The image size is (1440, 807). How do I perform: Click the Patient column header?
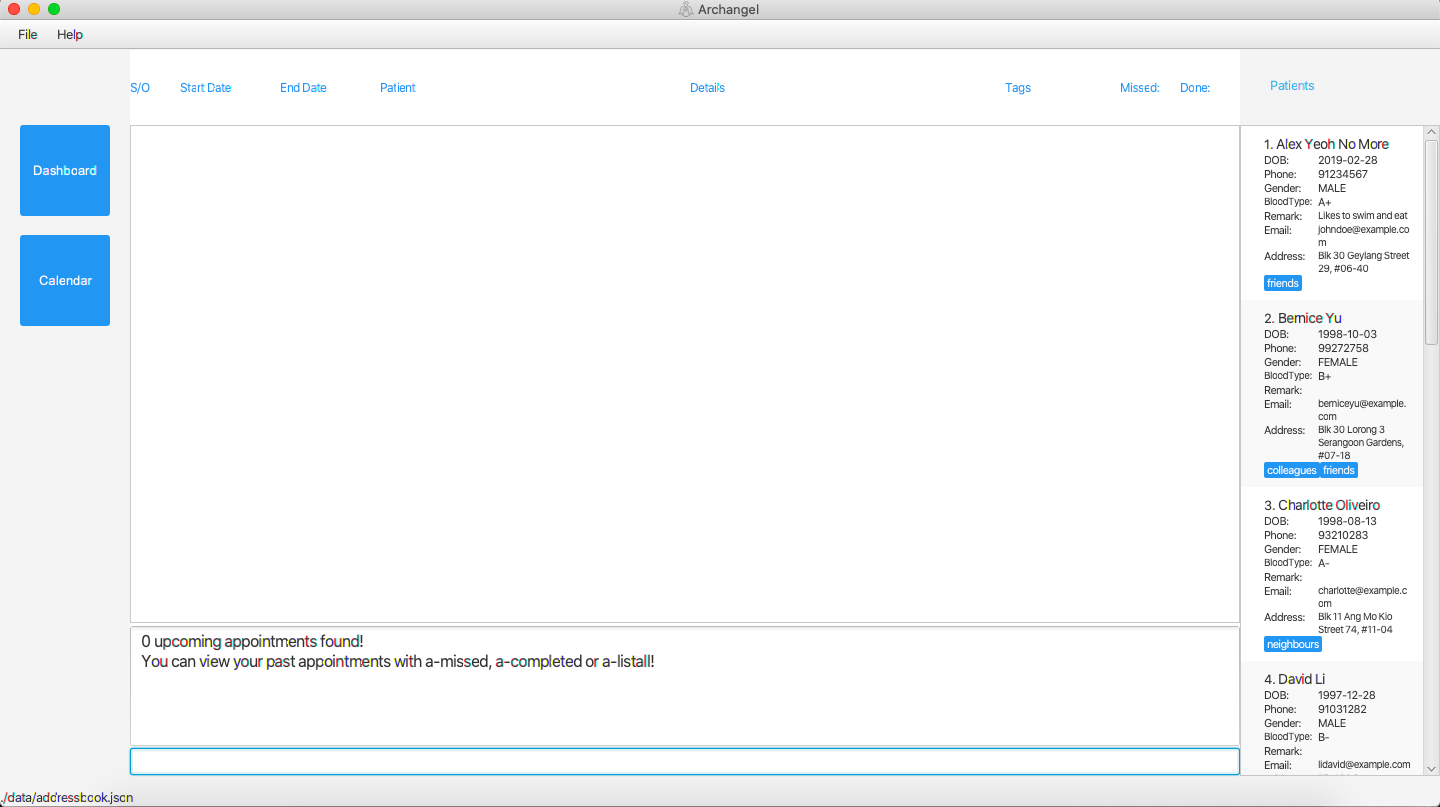coord(398,88)
